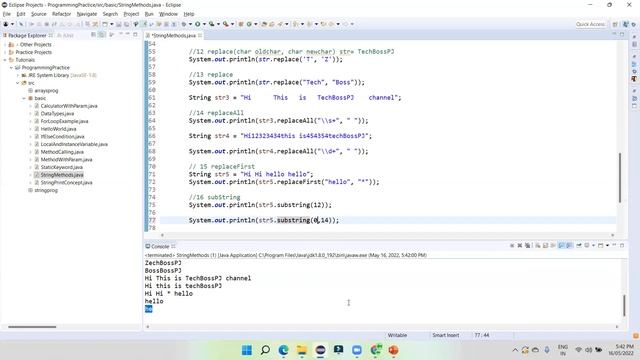Click the Smart Insert status bar entry
This screenshot has height=360, width=640.
pyautogui.click(x=446, y=335)
